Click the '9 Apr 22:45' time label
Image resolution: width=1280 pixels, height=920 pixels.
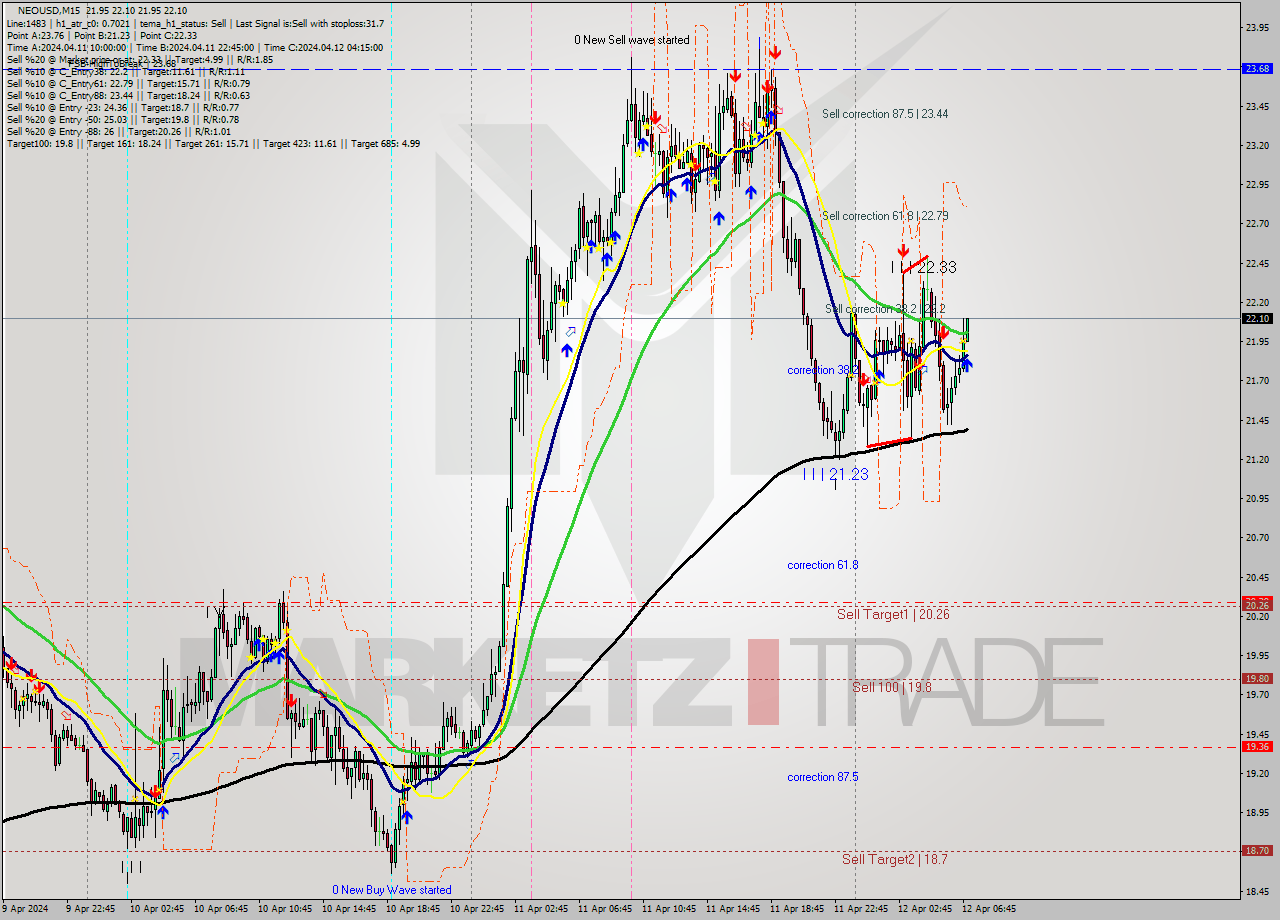click(x=91, y=909)
